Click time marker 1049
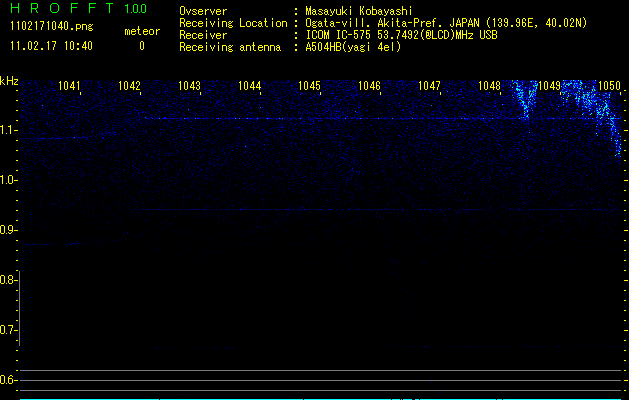Screen dimensions: 629x400 pos(549,86)
